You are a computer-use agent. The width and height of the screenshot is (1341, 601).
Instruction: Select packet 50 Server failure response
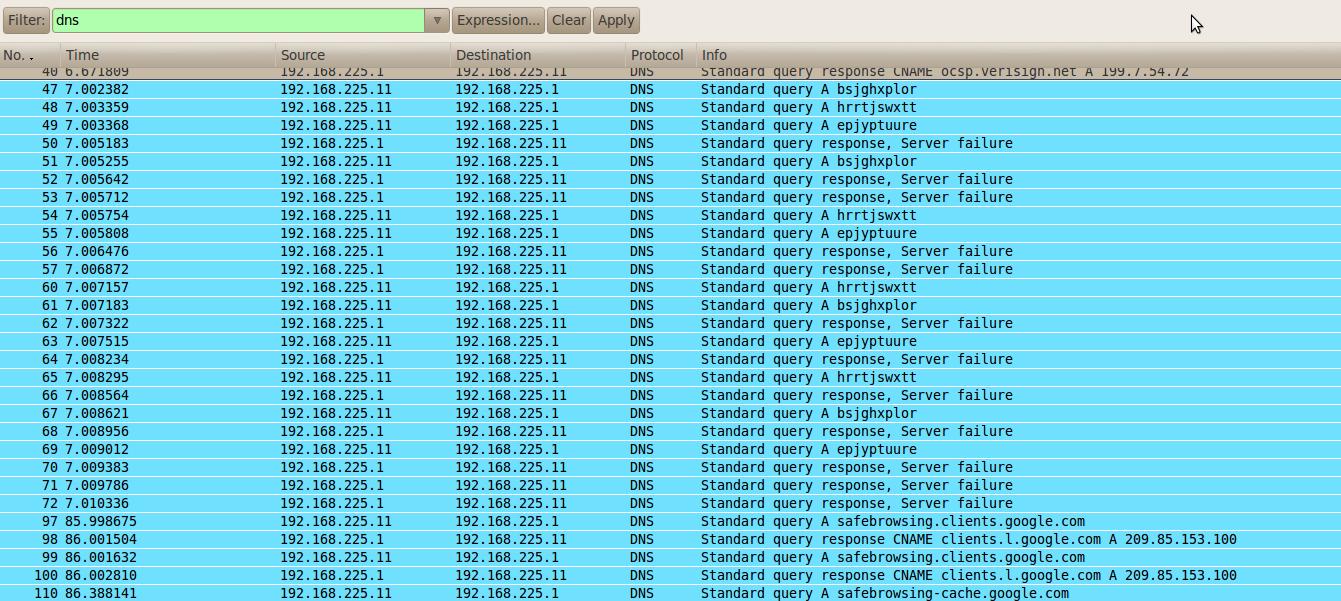point(670,143)
